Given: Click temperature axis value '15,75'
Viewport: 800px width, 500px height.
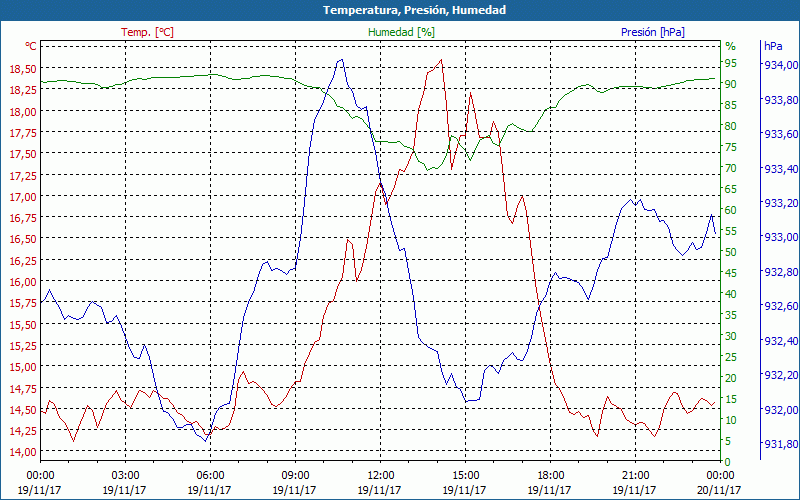Looking at the screenshot, I should 22,303.
